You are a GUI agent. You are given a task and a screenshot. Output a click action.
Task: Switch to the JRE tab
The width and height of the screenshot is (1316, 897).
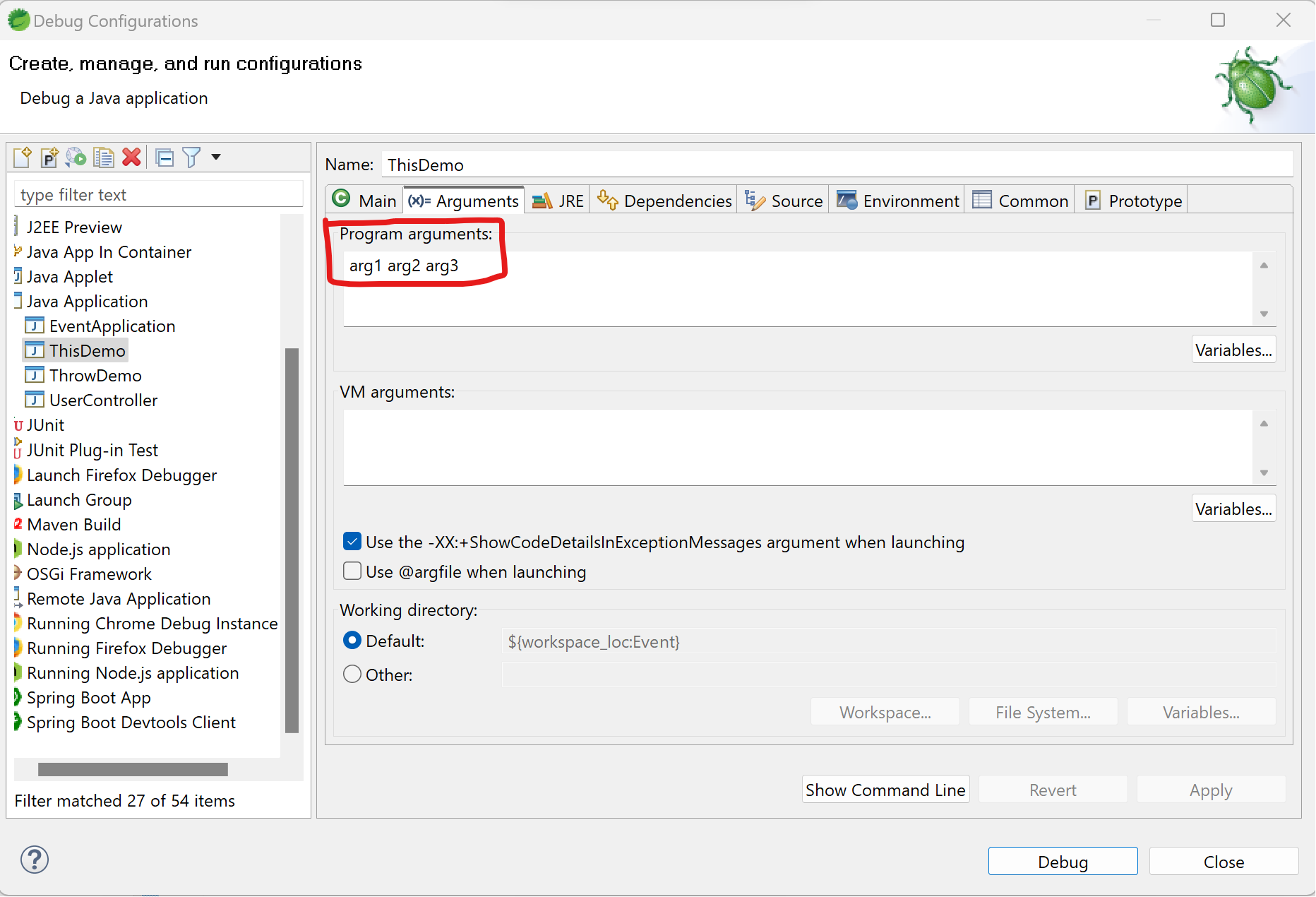pos(558,201)
